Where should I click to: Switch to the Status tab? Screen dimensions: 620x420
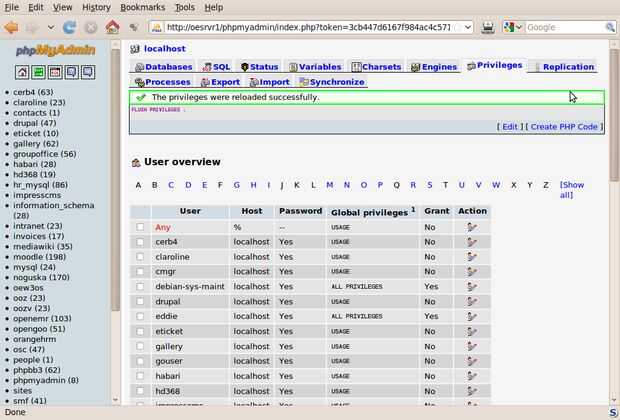click(x=259, y=67)
